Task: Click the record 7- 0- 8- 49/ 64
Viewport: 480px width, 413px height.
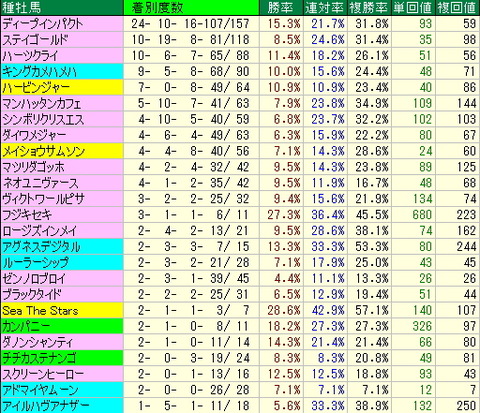Action: 194,88
